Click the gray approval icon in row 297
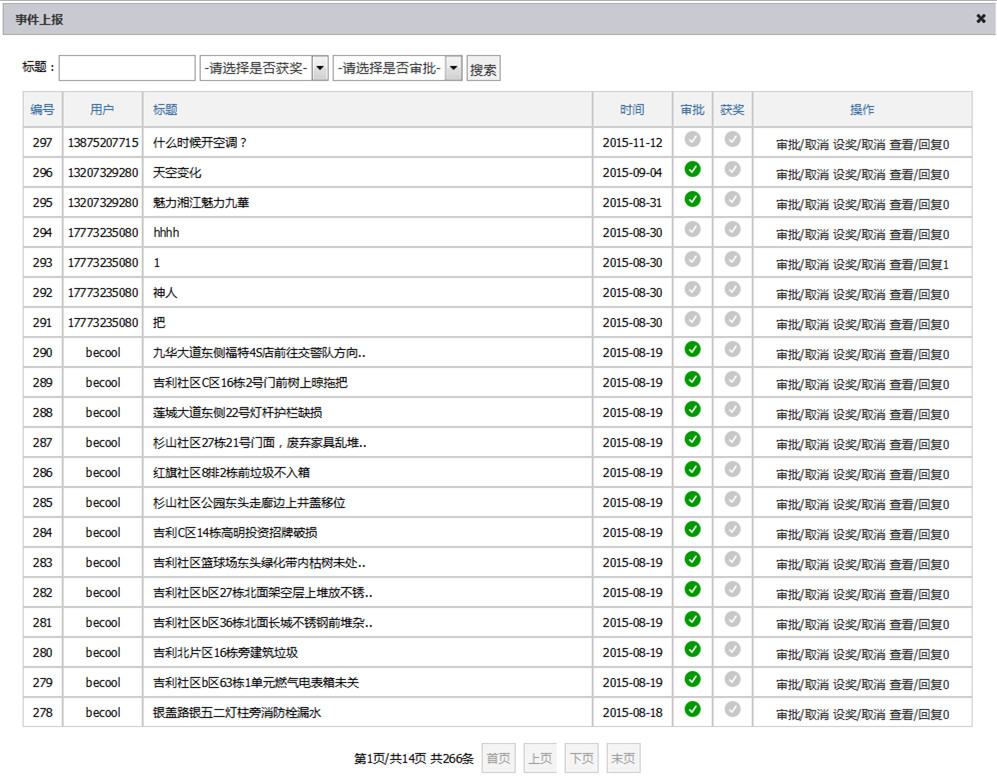The height and width of the screenshot is (784, 997). [x=692, y=140]
